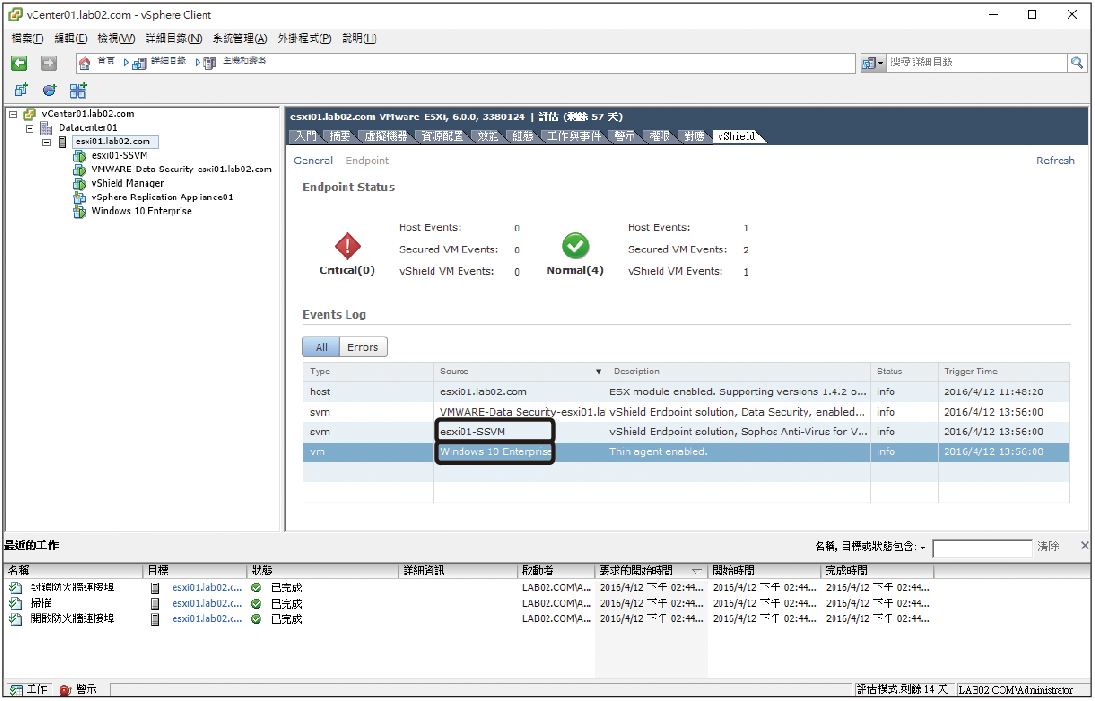Click the Type column header in Events Log
The height and width of the screenshot is (701, 1095).
[367, 371]
